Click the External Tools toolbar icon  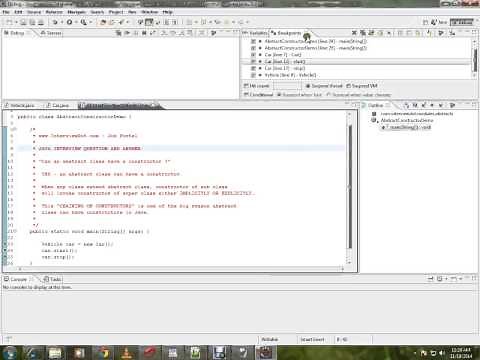coord(83,22)
